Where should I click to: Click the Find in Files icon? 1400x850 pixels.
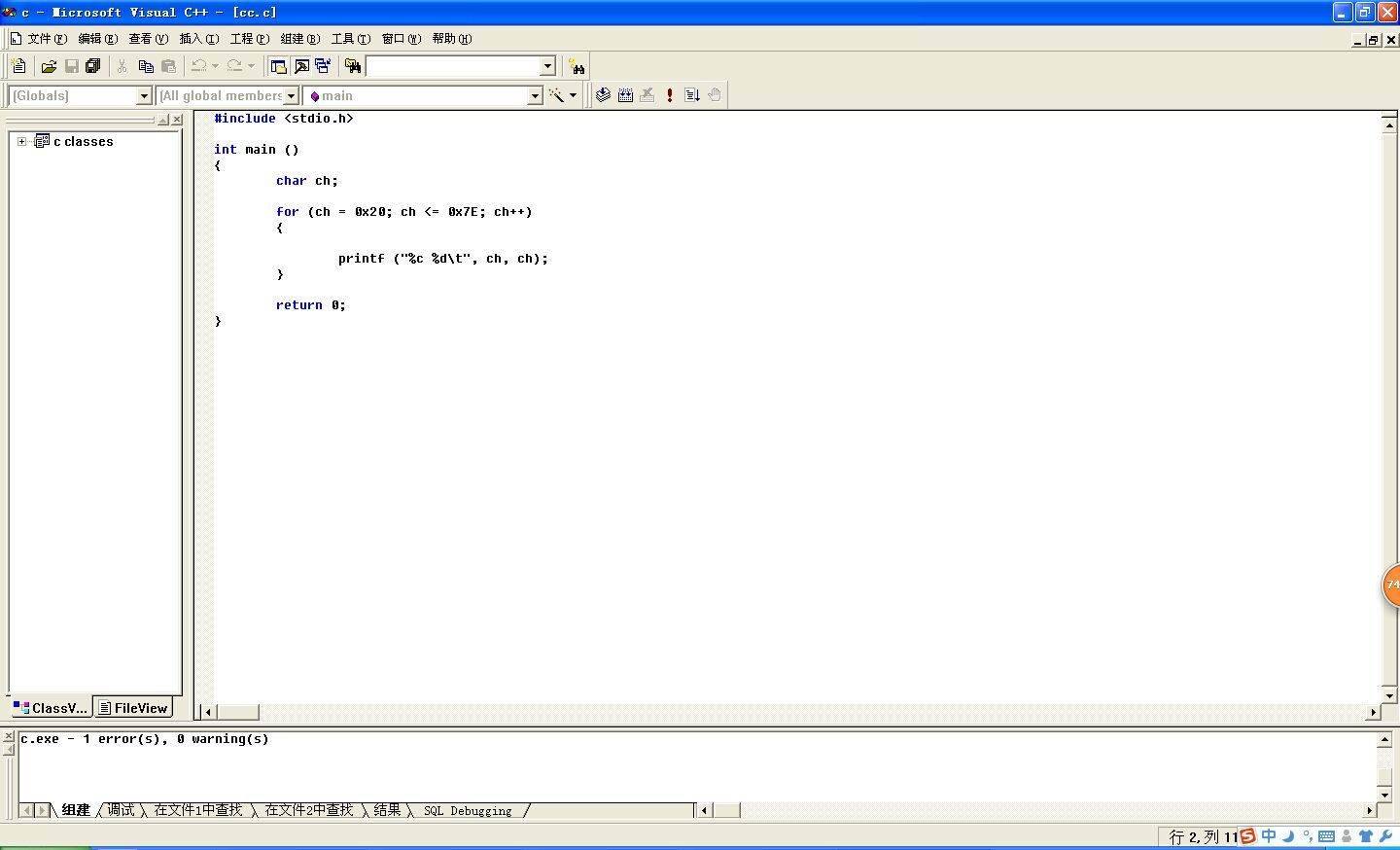pyautogui.click(x=353, y=66)
